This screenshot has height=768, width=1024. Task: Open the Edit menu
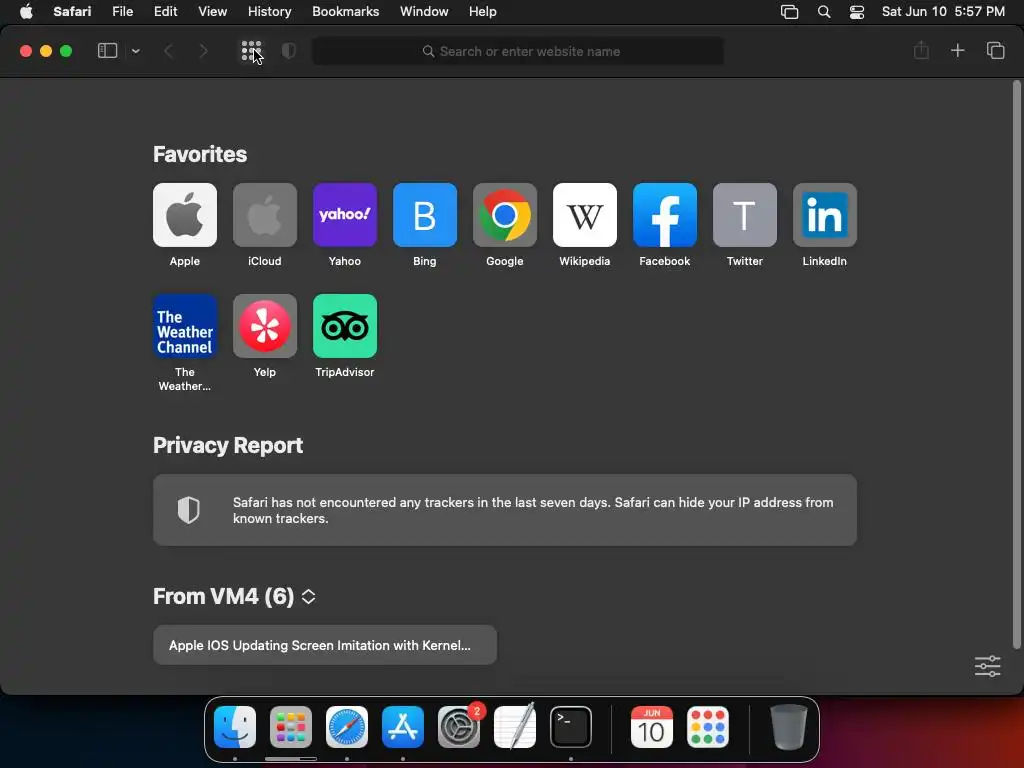coord(165,12)
